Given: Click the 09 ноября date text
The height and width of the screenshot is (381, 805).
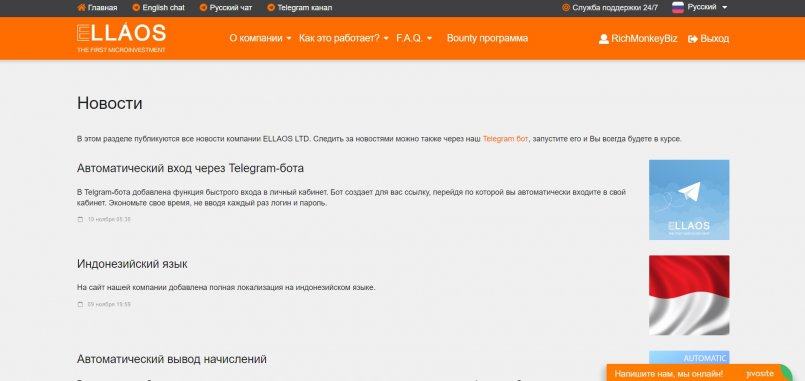Looking at the screenshot, I should click(x=109, y=304).
